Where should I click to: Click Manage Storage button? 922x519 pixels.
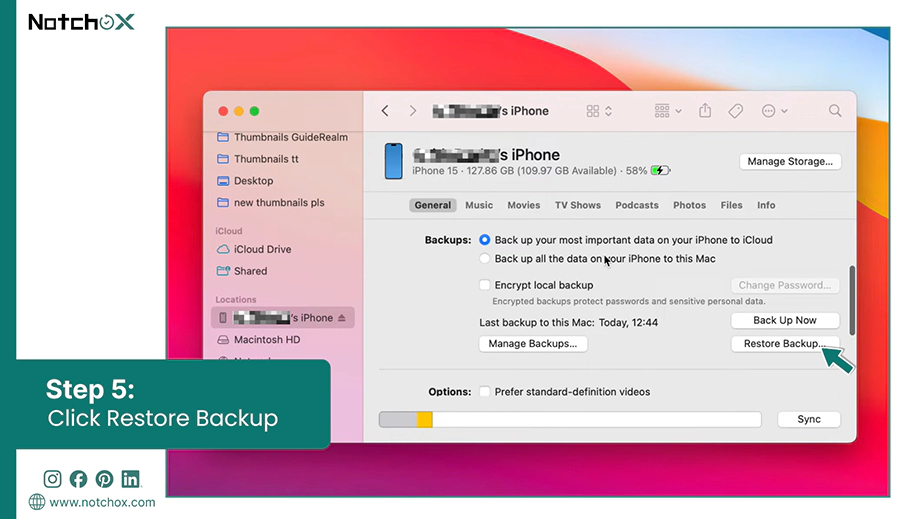click(790, 161)
